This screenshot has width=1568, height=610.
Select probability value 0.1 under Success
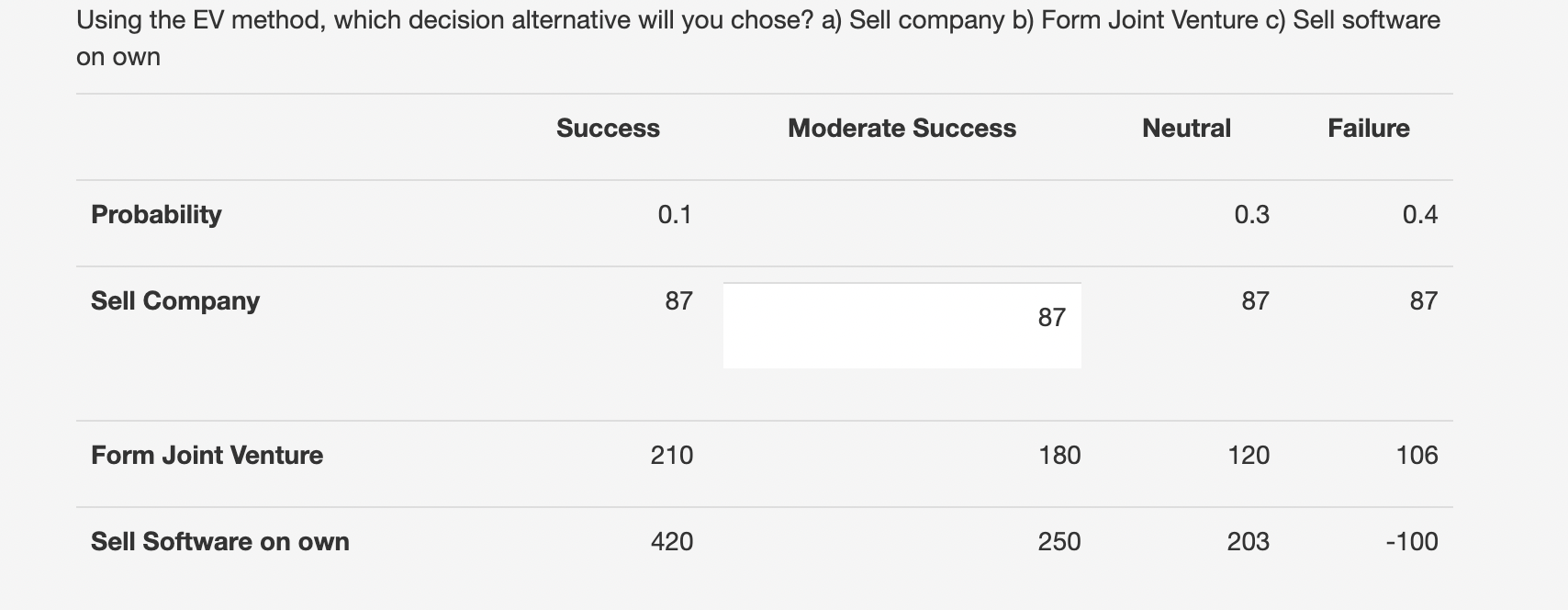675,214
